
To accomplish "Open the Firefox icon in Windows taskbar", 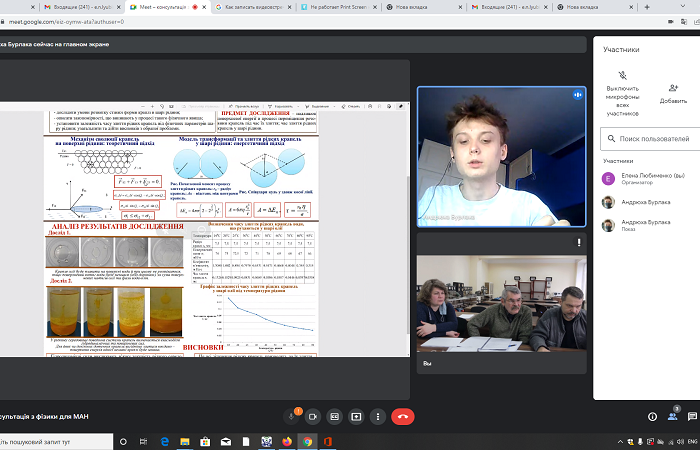I will 285,440.
